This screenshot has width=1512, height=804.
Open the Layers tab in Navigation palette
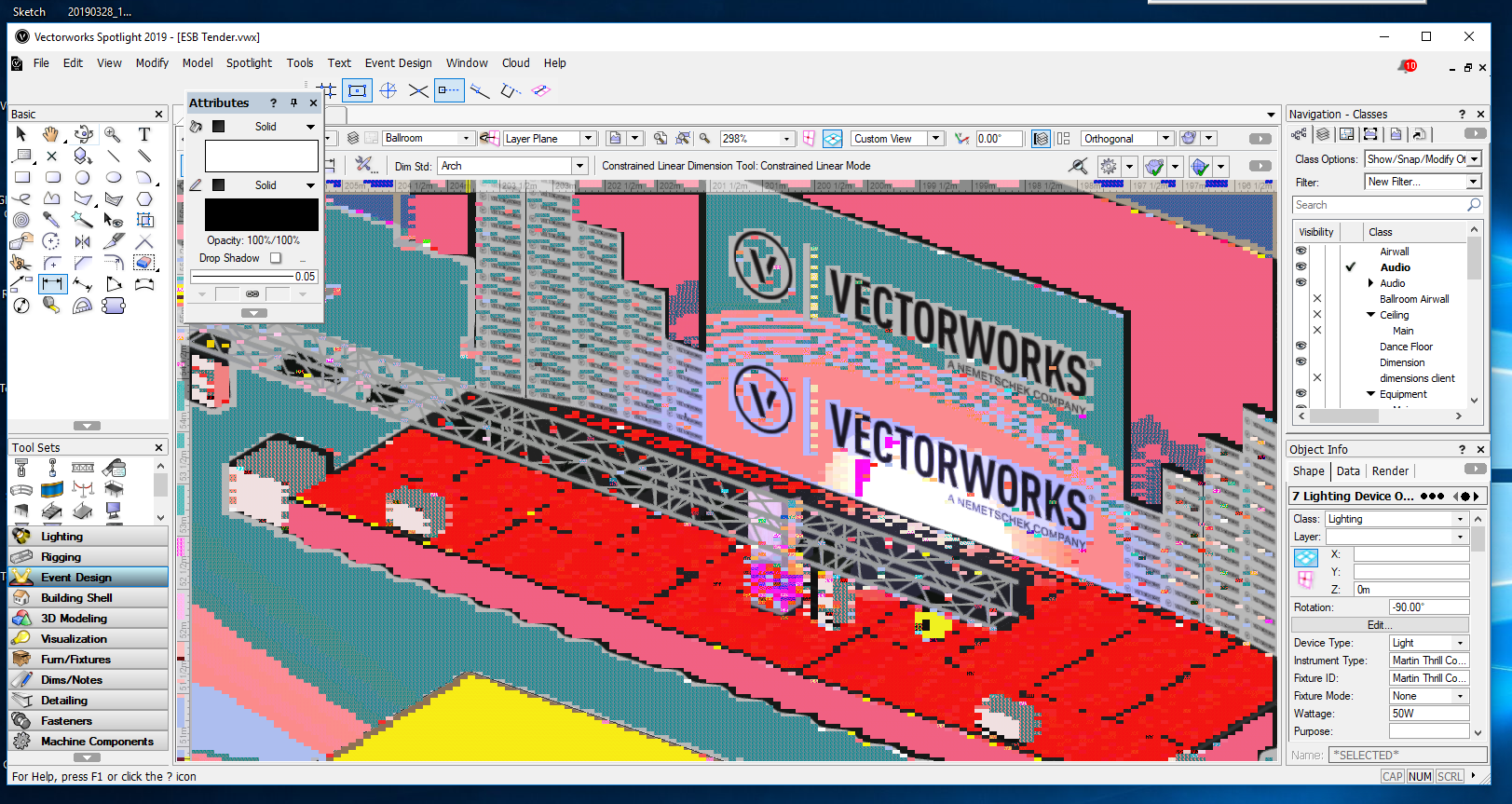tap(1322, 134)
